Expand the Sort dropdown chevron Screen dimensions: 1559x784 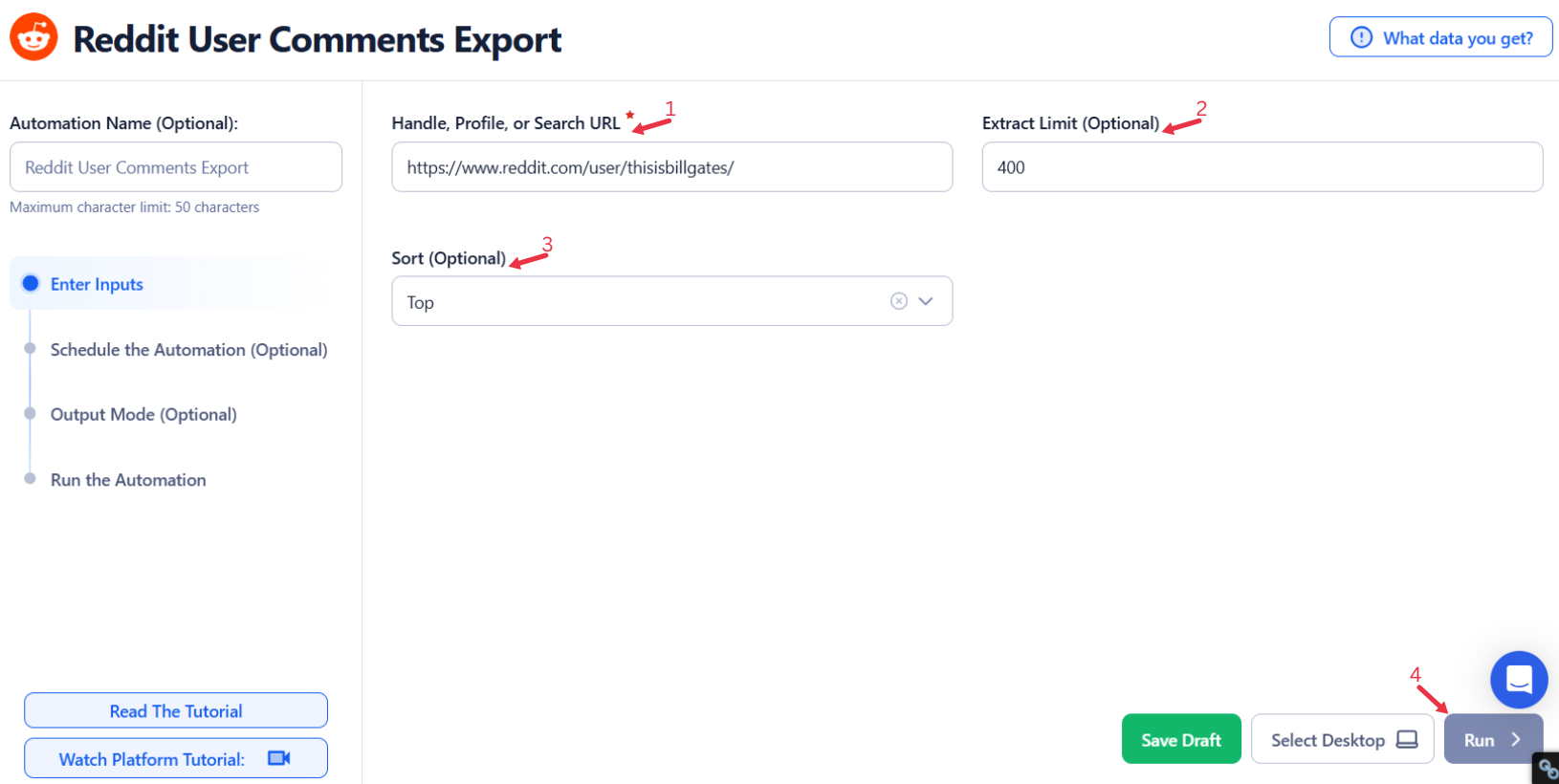coord(926,301)
